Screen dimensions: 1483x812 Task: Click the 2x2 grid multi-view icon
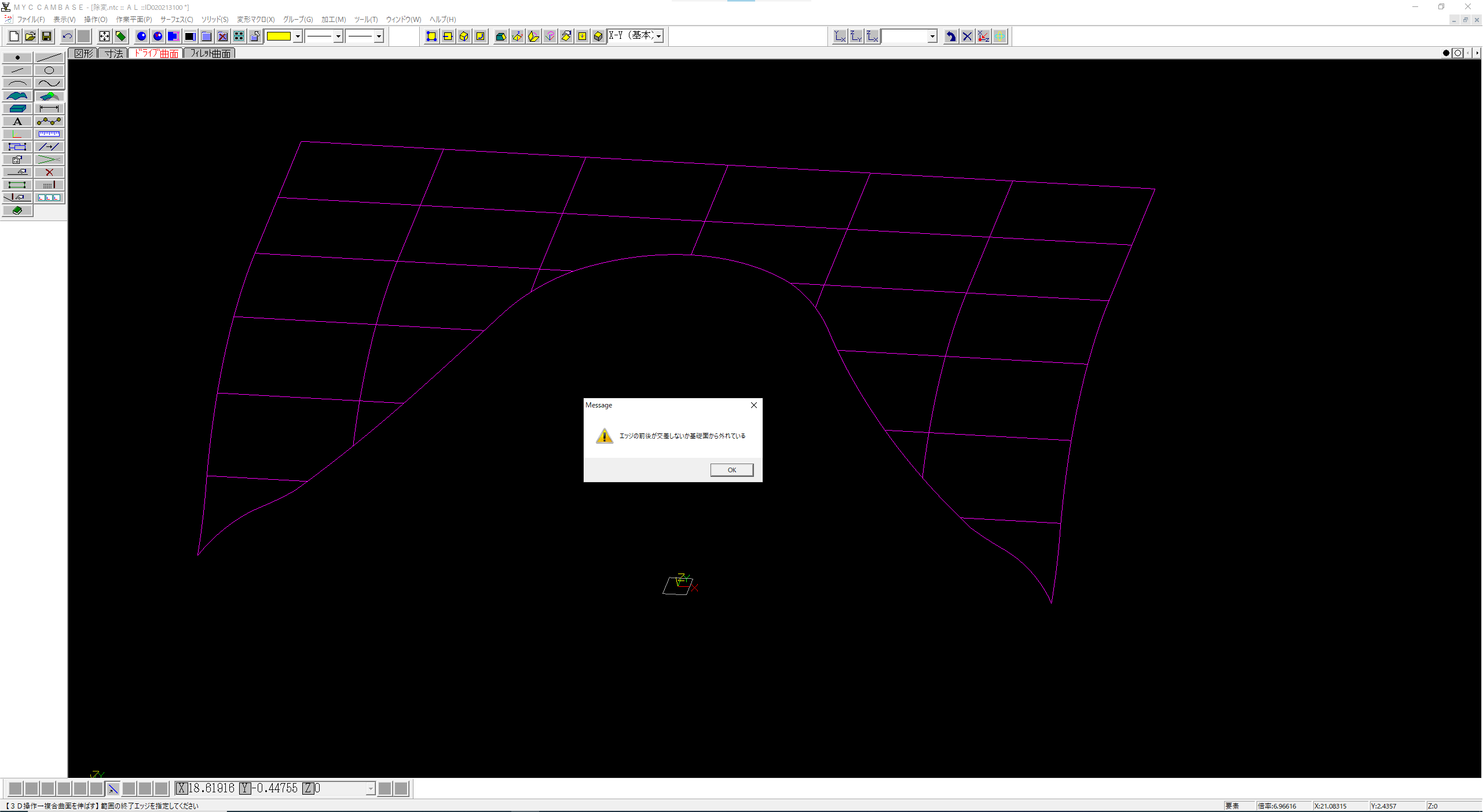pos(239,36)
